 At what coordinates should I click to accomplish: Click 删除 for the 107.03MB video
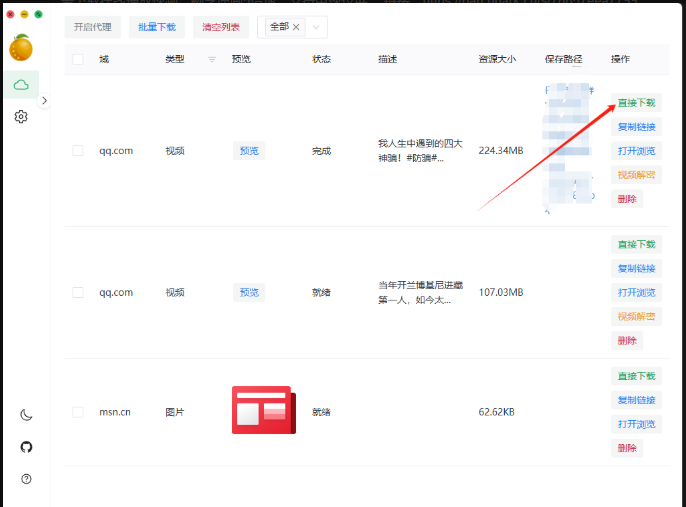pos(627,340)
